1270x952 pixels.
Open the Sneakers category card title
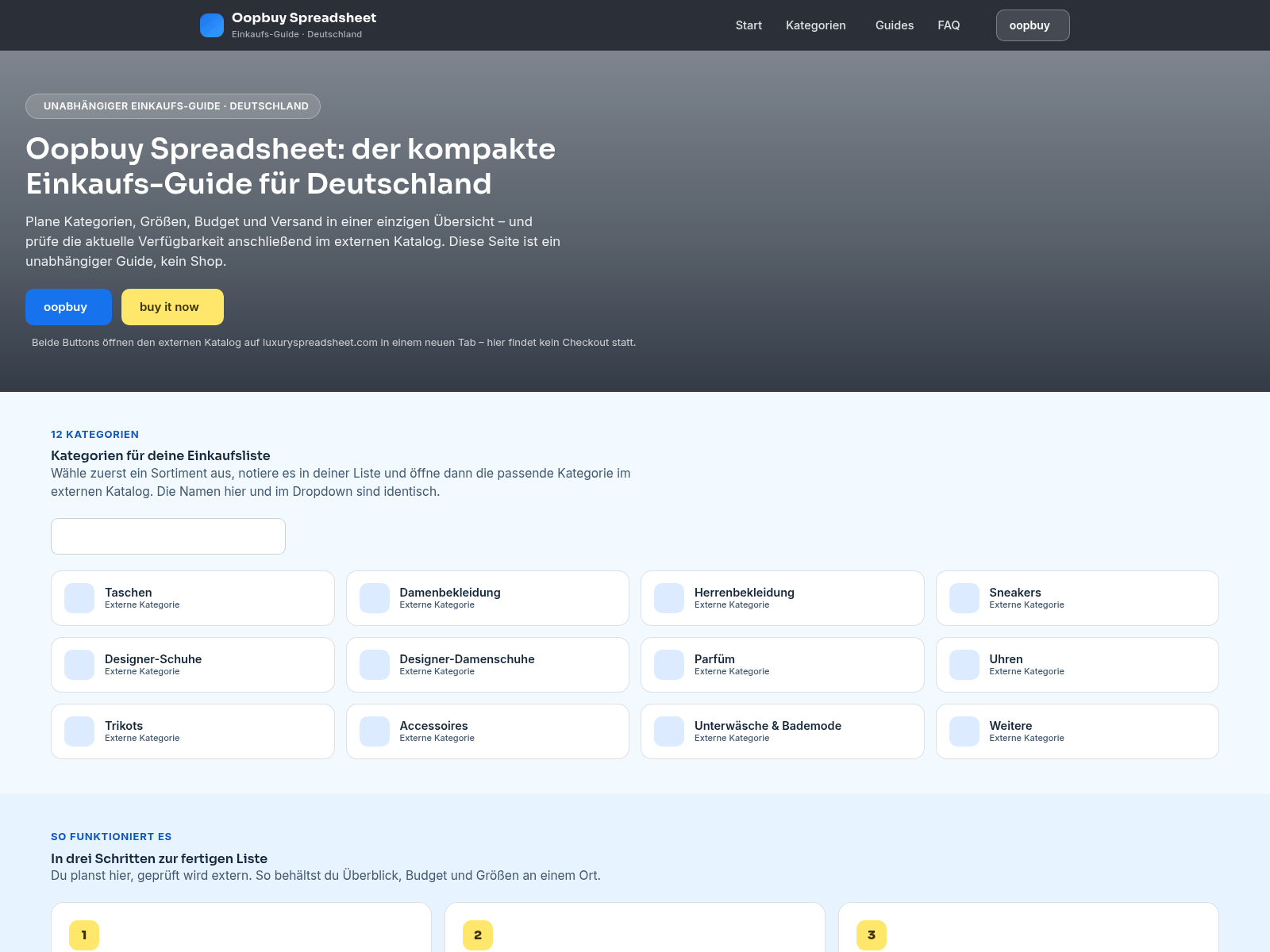[x=1015, y=593]
